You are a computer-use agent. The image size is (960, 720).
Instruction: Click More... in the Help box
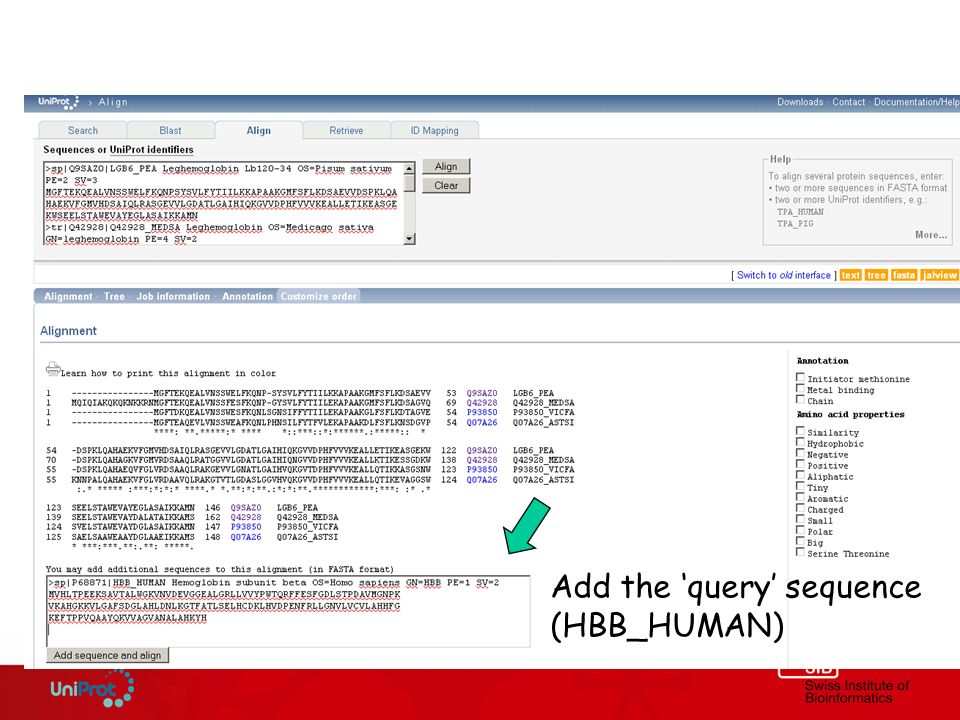click(x=931, y=234)
